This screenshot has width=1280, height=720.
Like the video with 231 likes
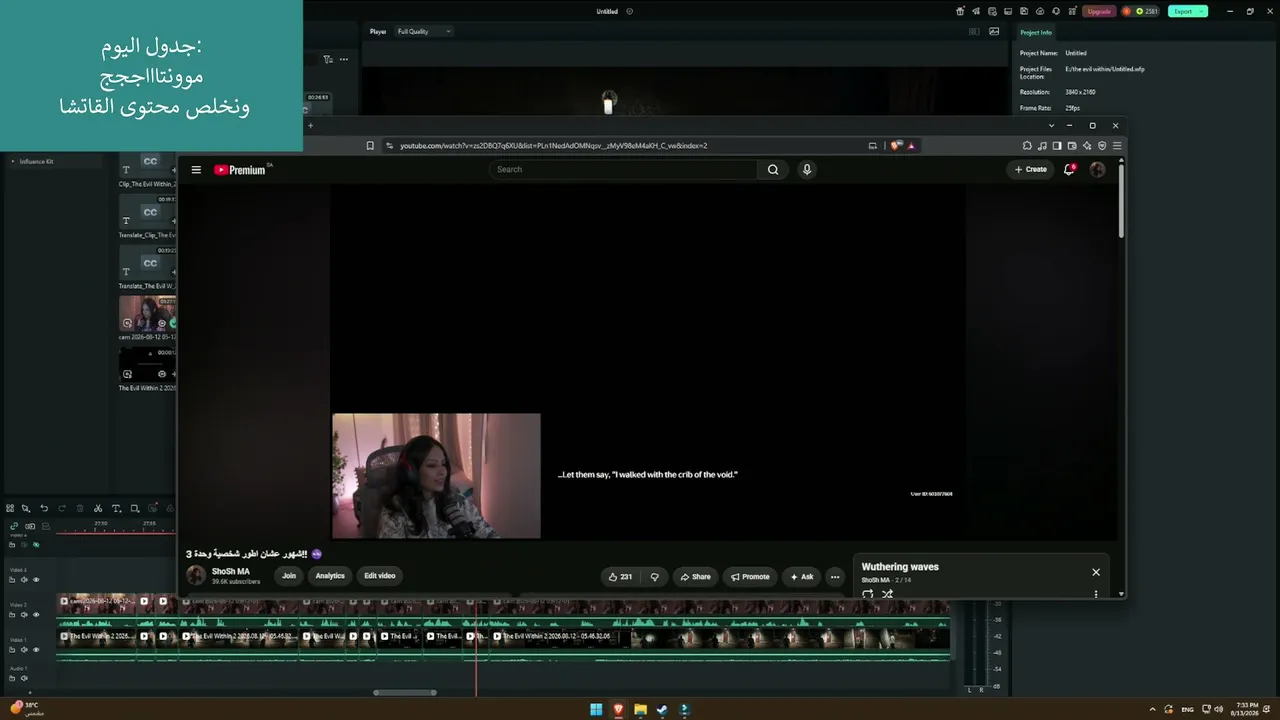pos(620,577)
